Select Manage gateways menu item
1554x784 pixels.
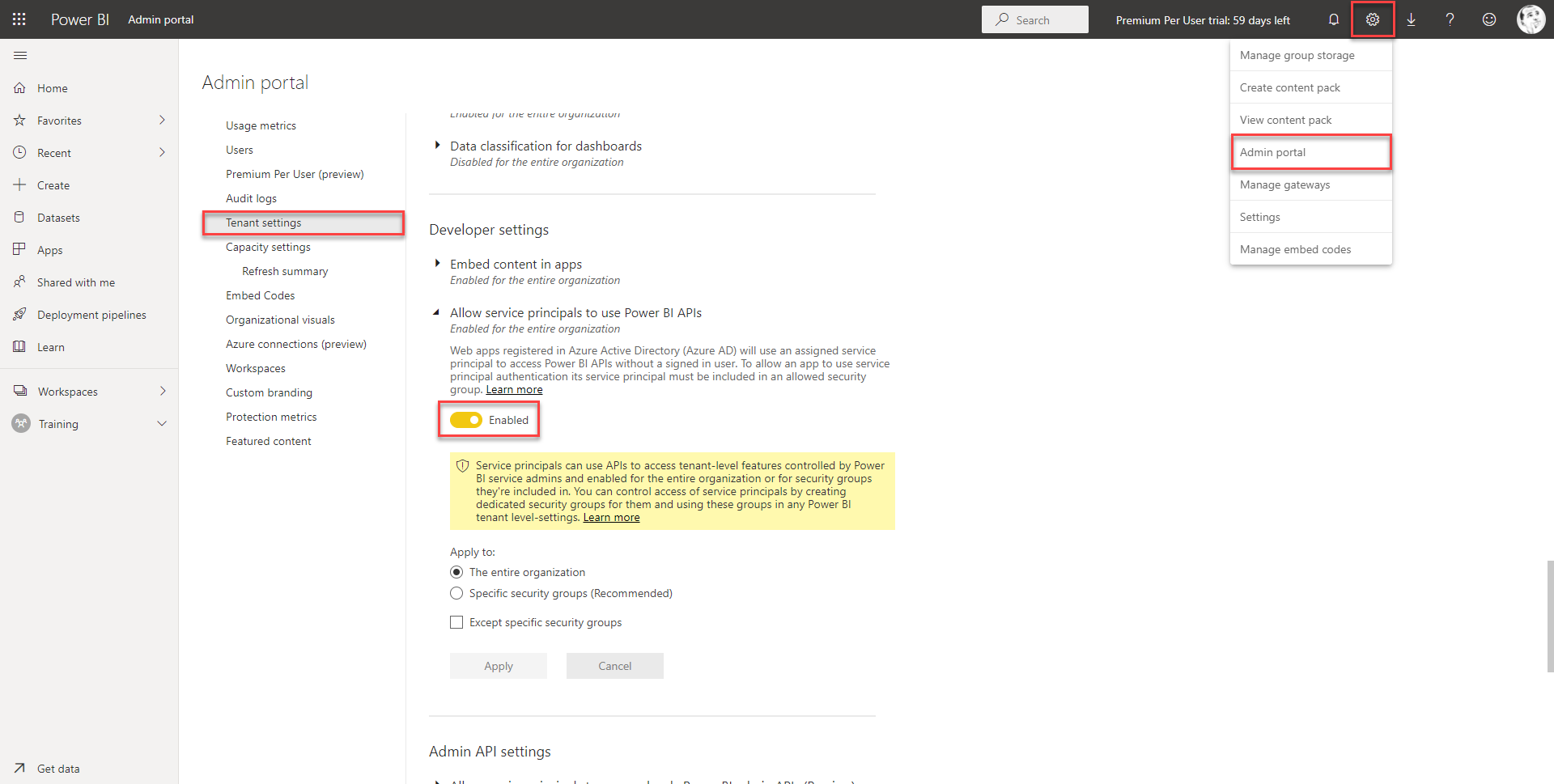tap(1311, 184)
